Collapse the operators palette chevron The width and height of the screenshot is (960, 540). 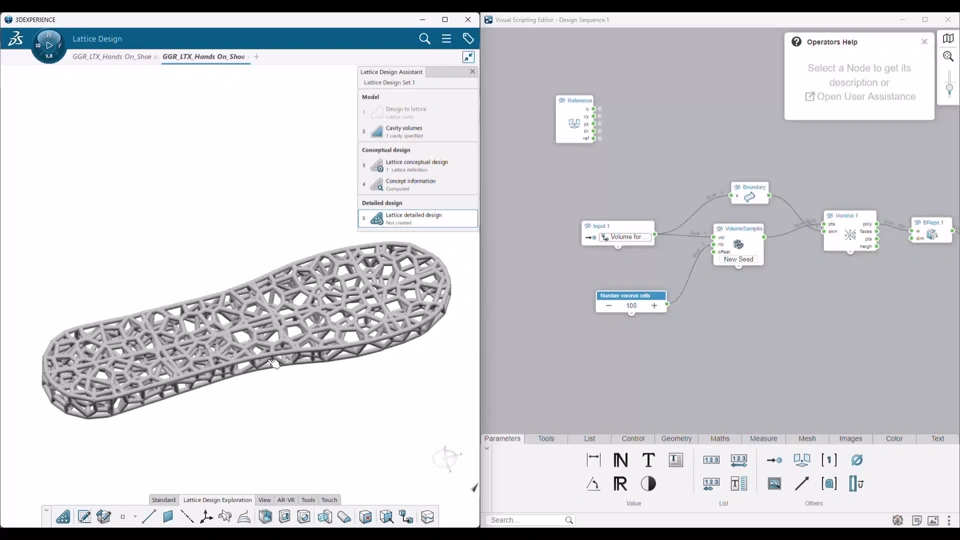(487, 449)
